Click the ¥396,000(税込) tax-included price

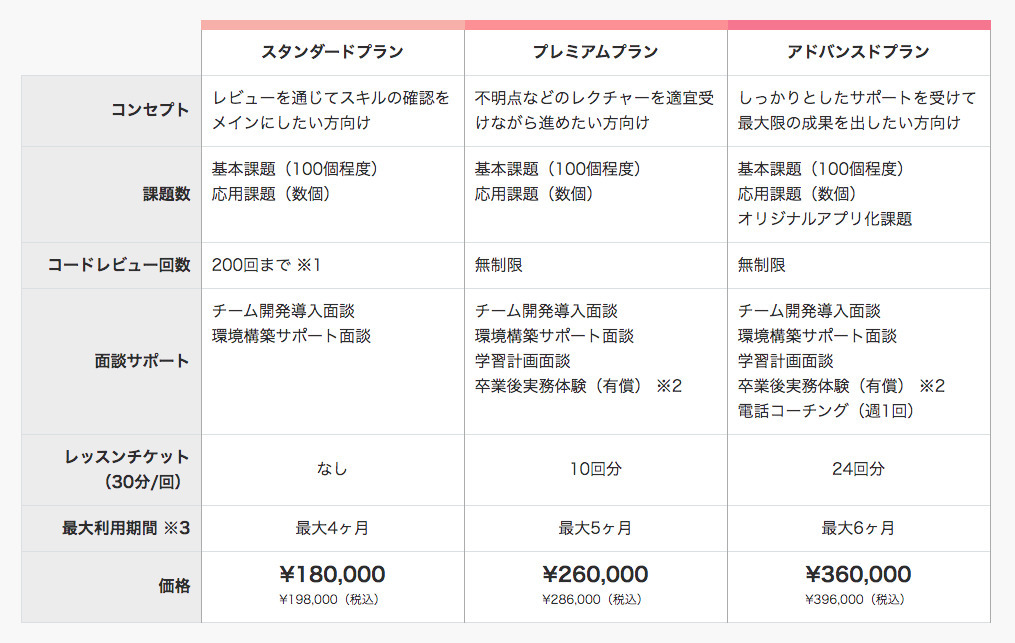click(855, 600)
